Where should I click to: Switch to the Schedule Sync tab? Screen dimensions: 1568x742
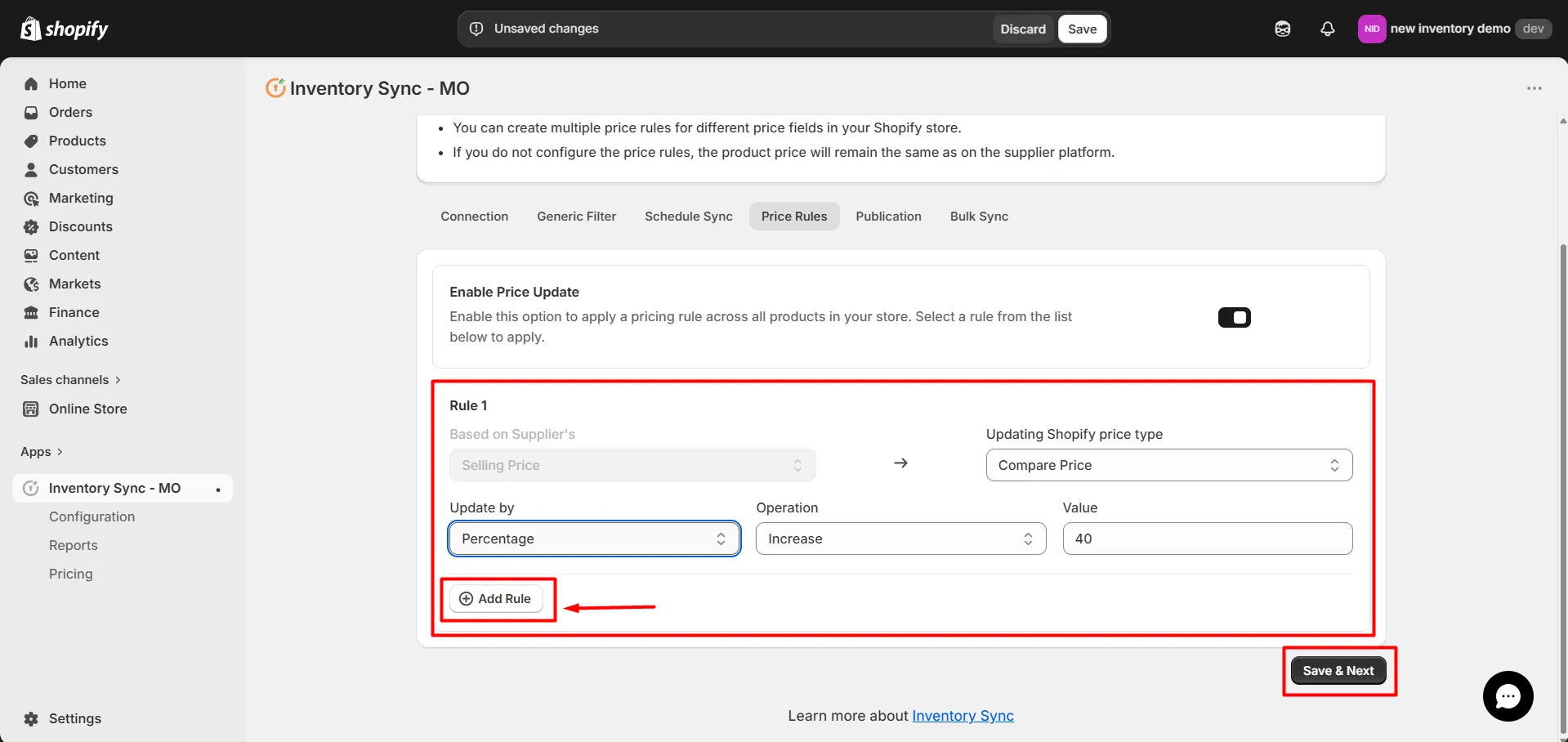pos(687,216)
